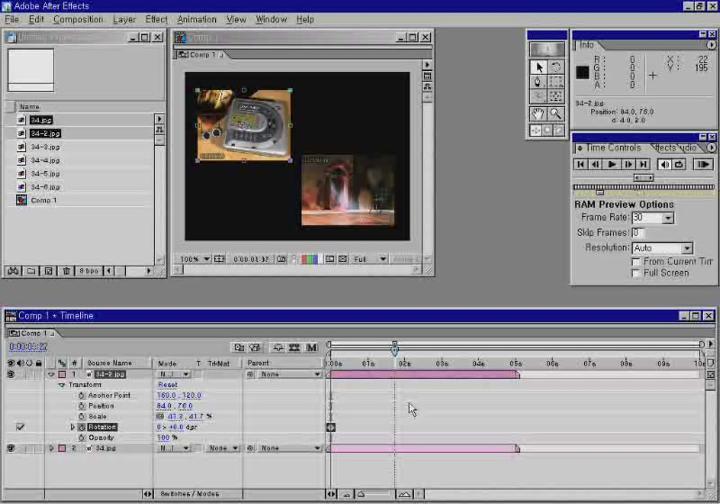Select the Rotation tool in toolbox

[556, 67]
